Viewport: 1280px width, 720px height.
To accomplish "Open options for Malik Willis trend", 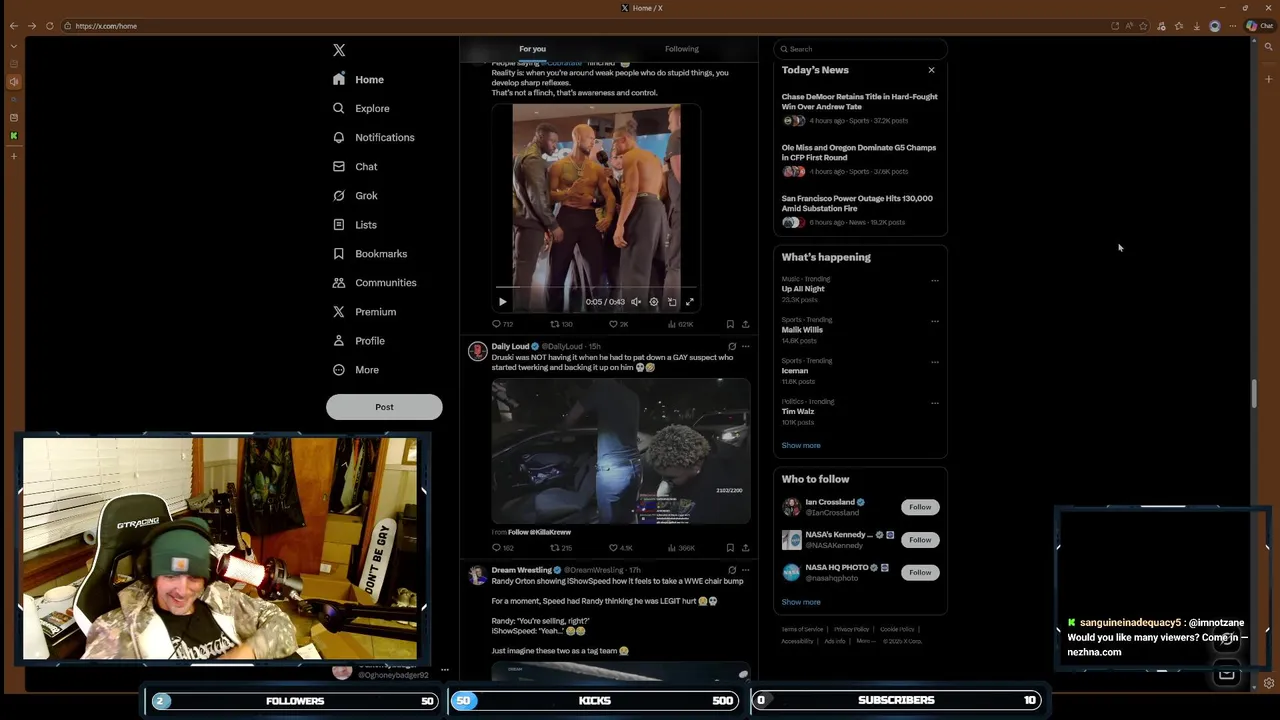I will coord(935,321).
